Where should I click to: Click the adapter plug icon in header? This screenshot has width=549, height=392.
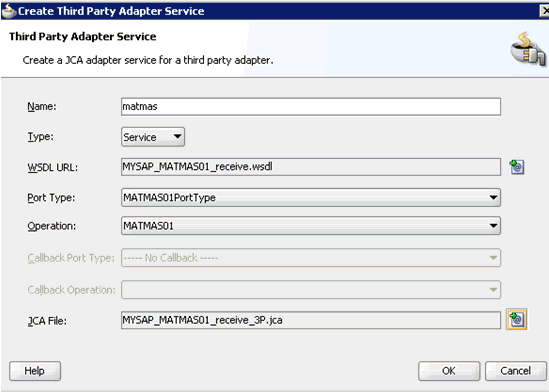(x=528, y=49)
